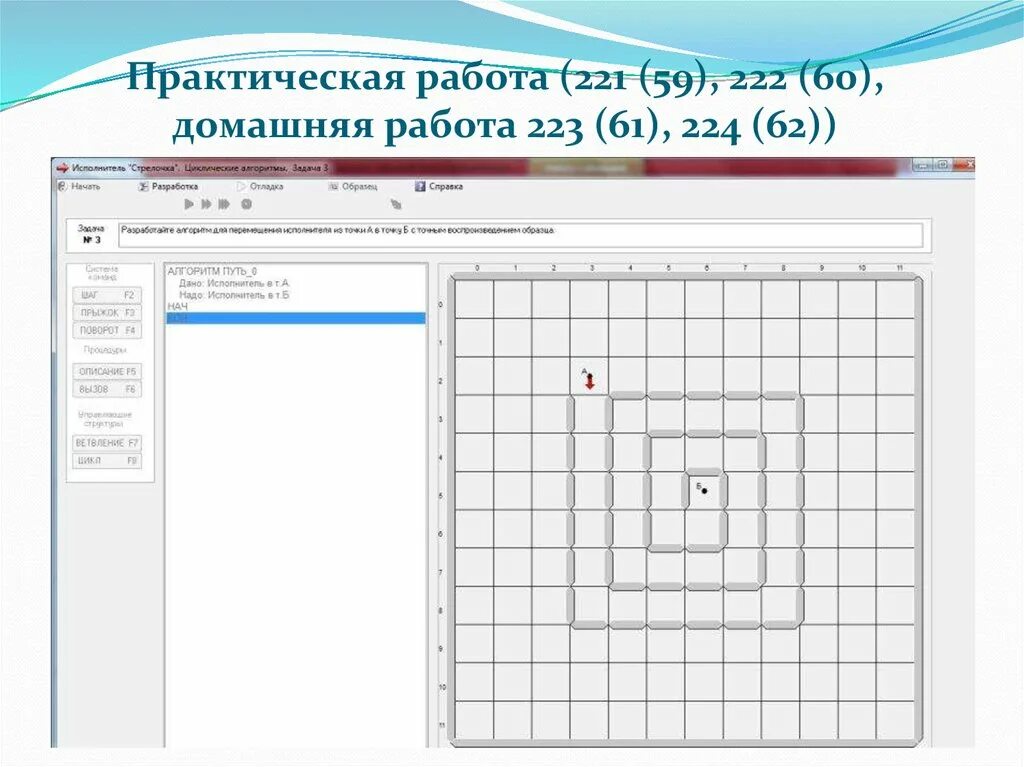Viewport: 1024px width, 767px height.
Task: Click the 'Надо: Исполнитель в т.Б' line
Action: click(234, 295)
